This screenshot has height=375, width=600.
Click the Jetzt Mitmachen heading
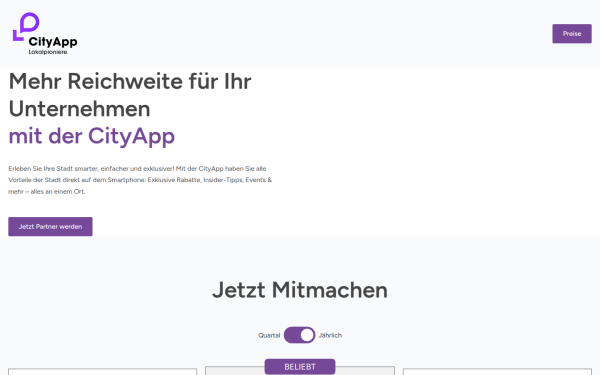pos(300,290)
